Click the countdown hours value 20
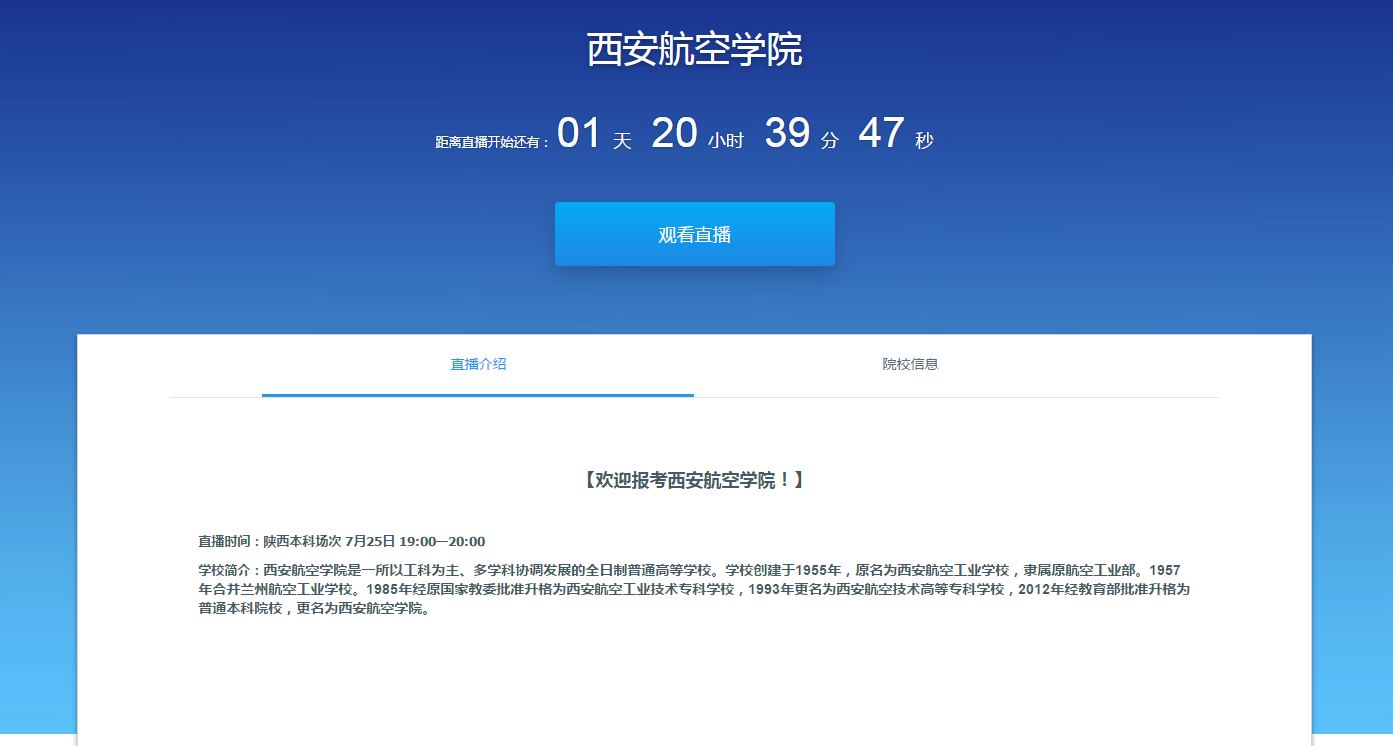The image size is (1393, 746). pyautogui.click(x=674, y=133)
